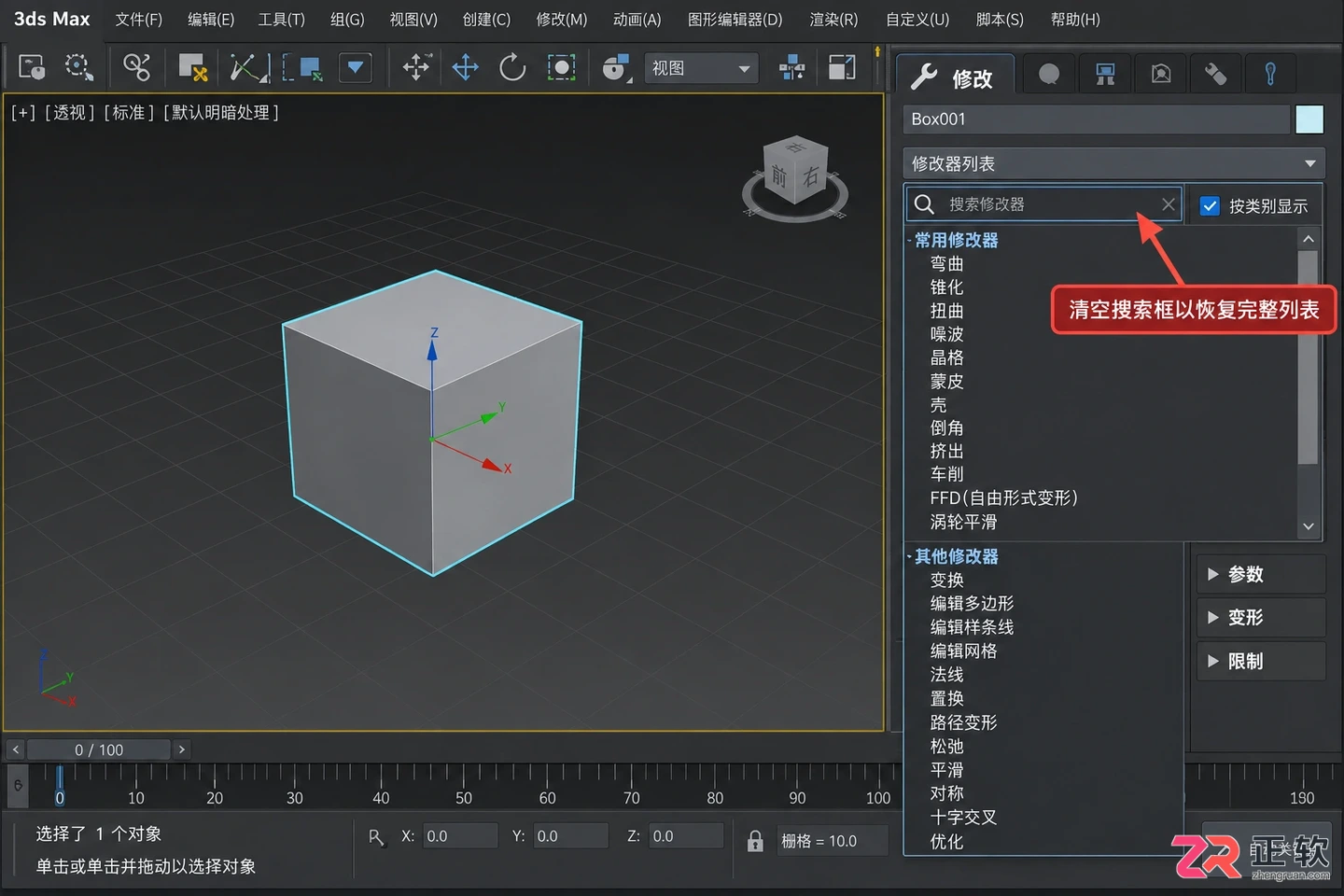
Task: Open the 文件(F) menu
Action: pyautogui.click(x=138, y=20)
